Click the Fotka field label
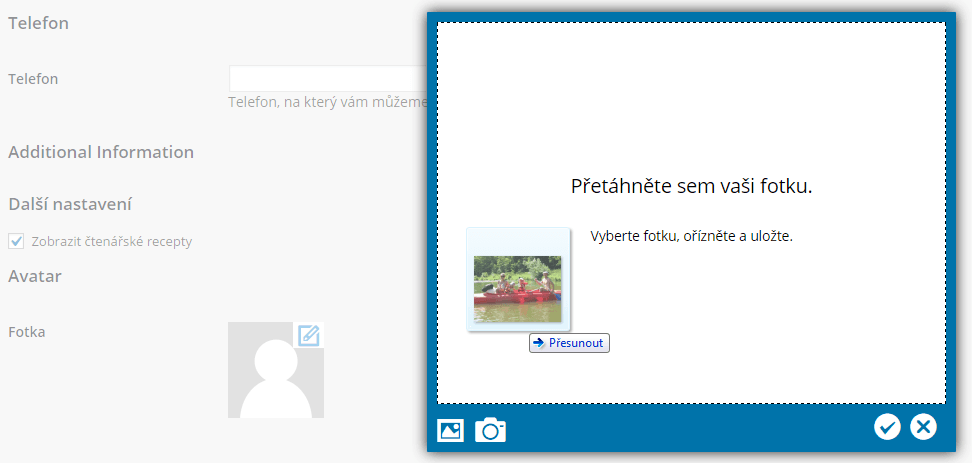This screenshot has height=463, width=972. click(27, 332)
